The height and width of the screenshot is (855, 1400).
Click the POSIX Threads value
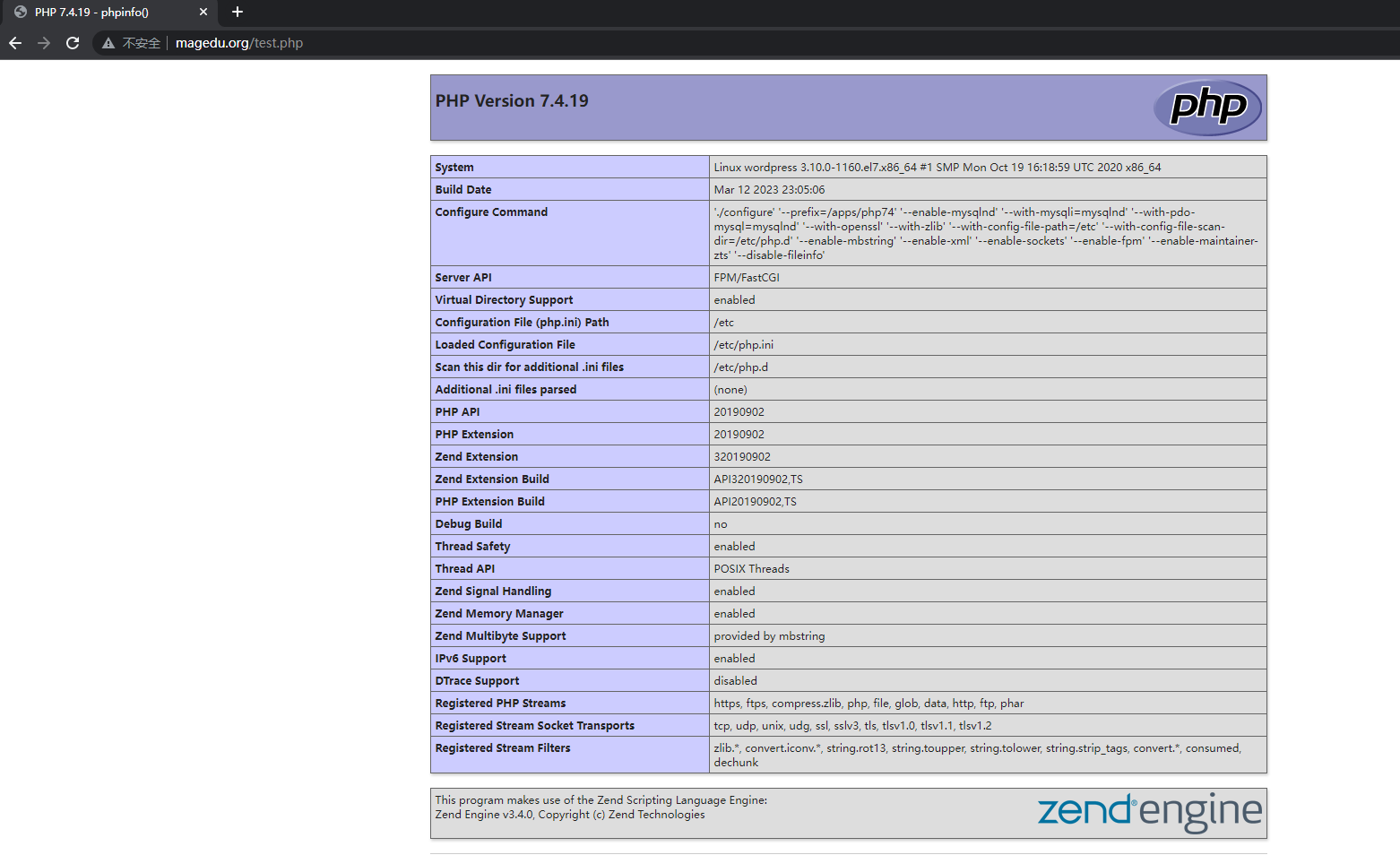(752, 569)
